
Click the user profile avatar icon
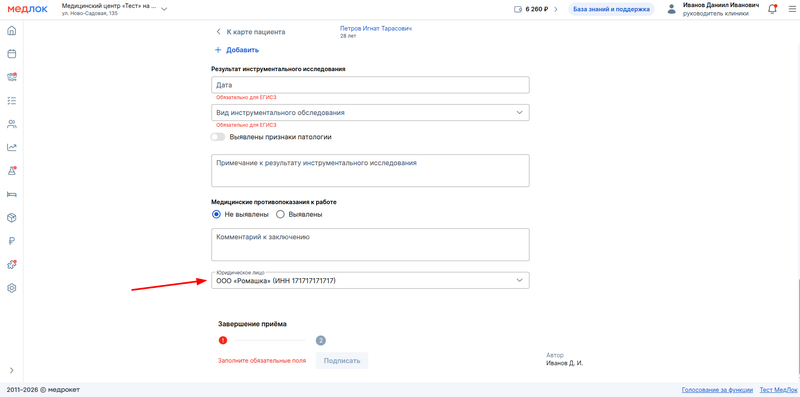671,9
